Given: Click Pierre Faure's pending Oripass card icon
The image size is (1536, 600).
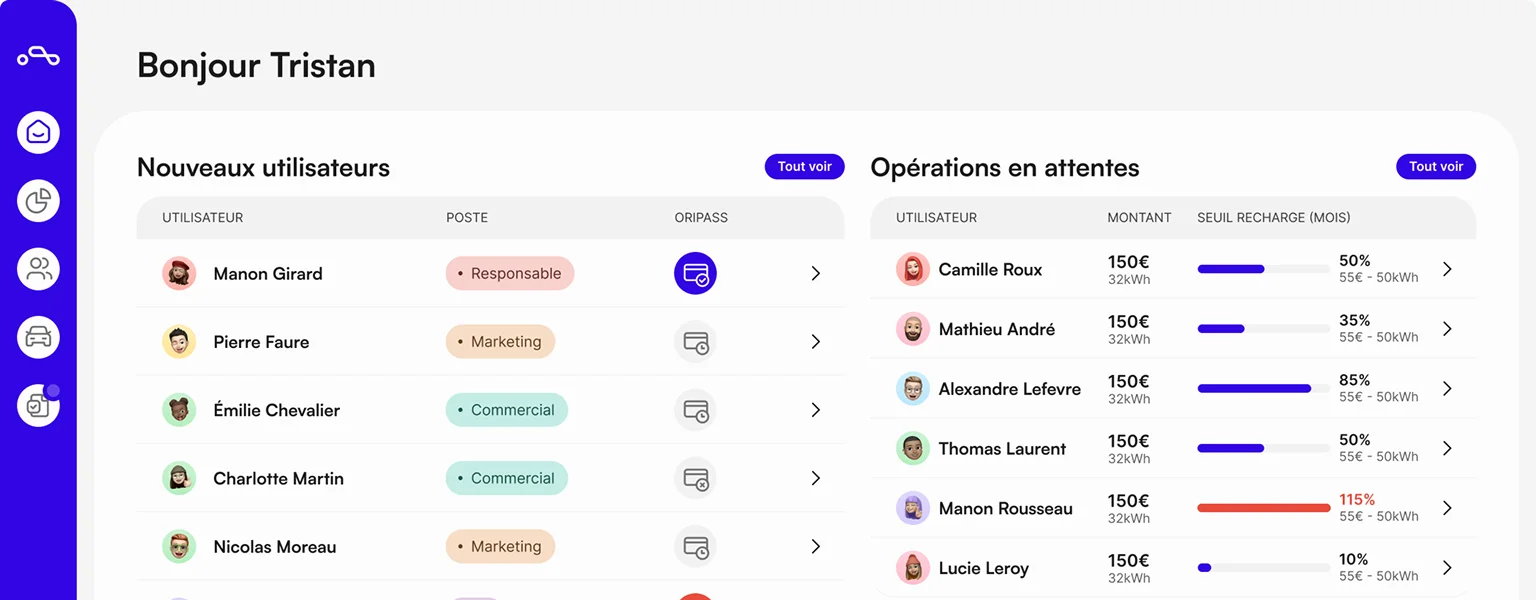Looking at the screenshot, I should point(695,342).
